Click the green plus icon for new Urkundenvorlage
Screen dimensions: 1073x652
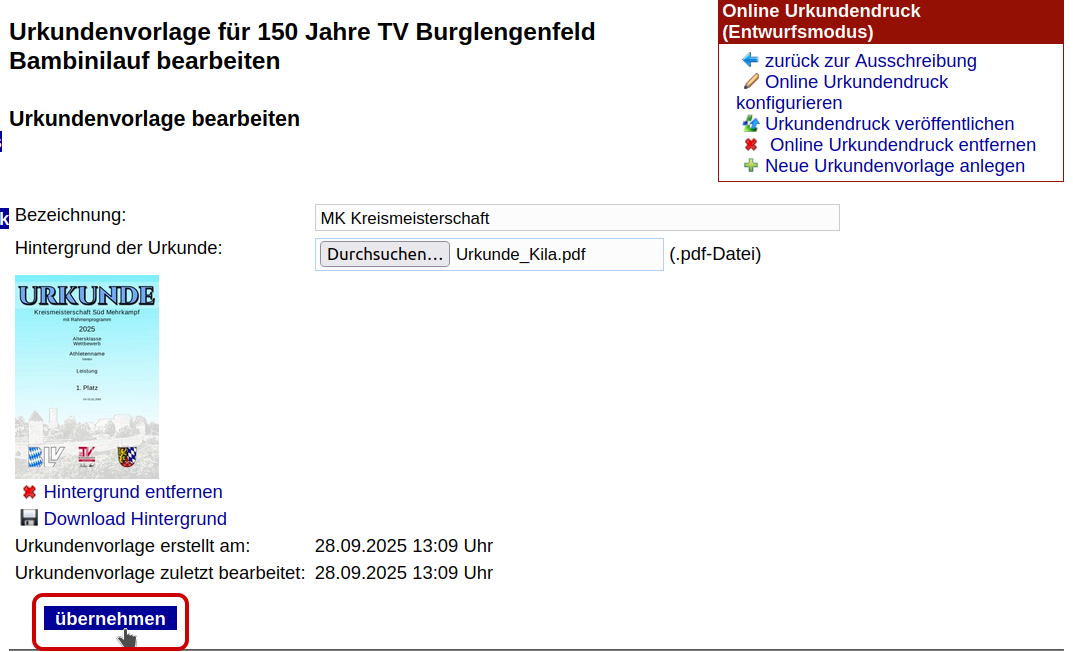click(x=751, y=166)
